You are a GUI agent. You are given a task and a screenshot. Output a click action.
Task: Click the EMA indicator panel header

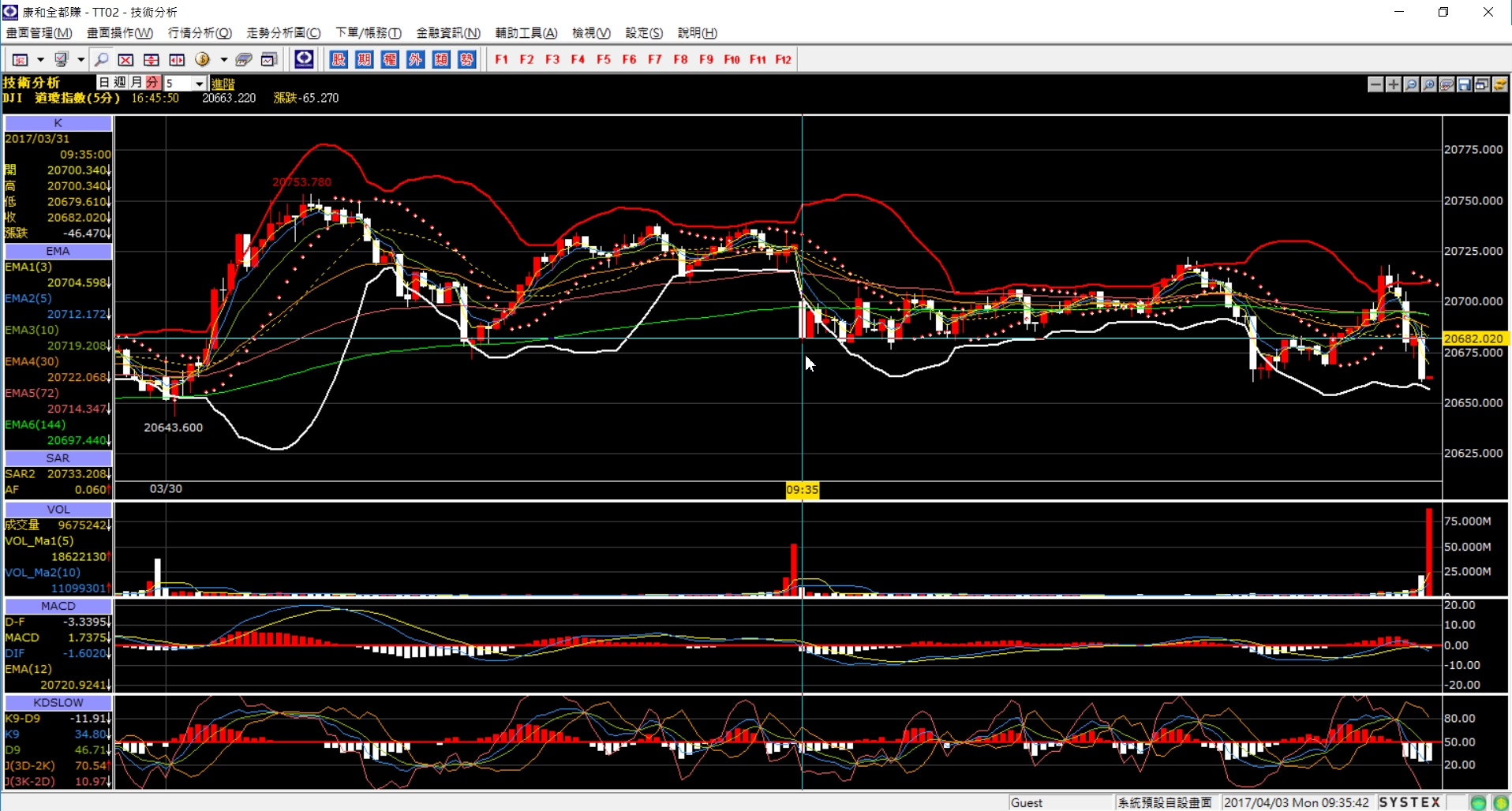(58, 251)
